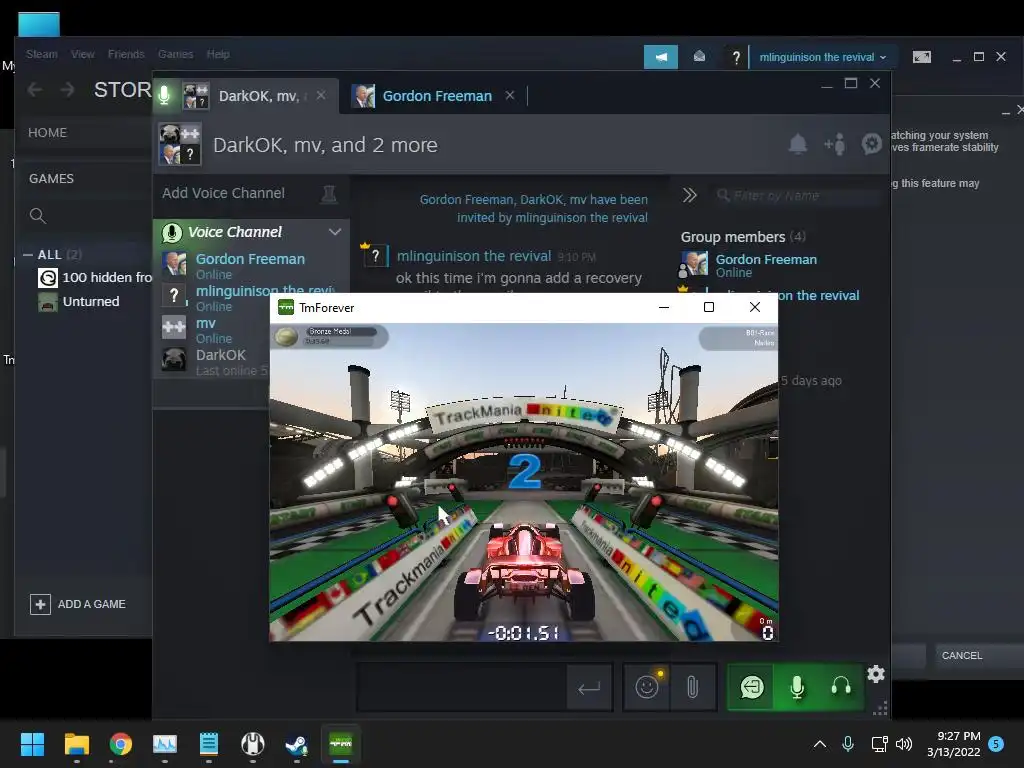Click the Filter by Name field
1024x768 pixels.
click(798, 196)
